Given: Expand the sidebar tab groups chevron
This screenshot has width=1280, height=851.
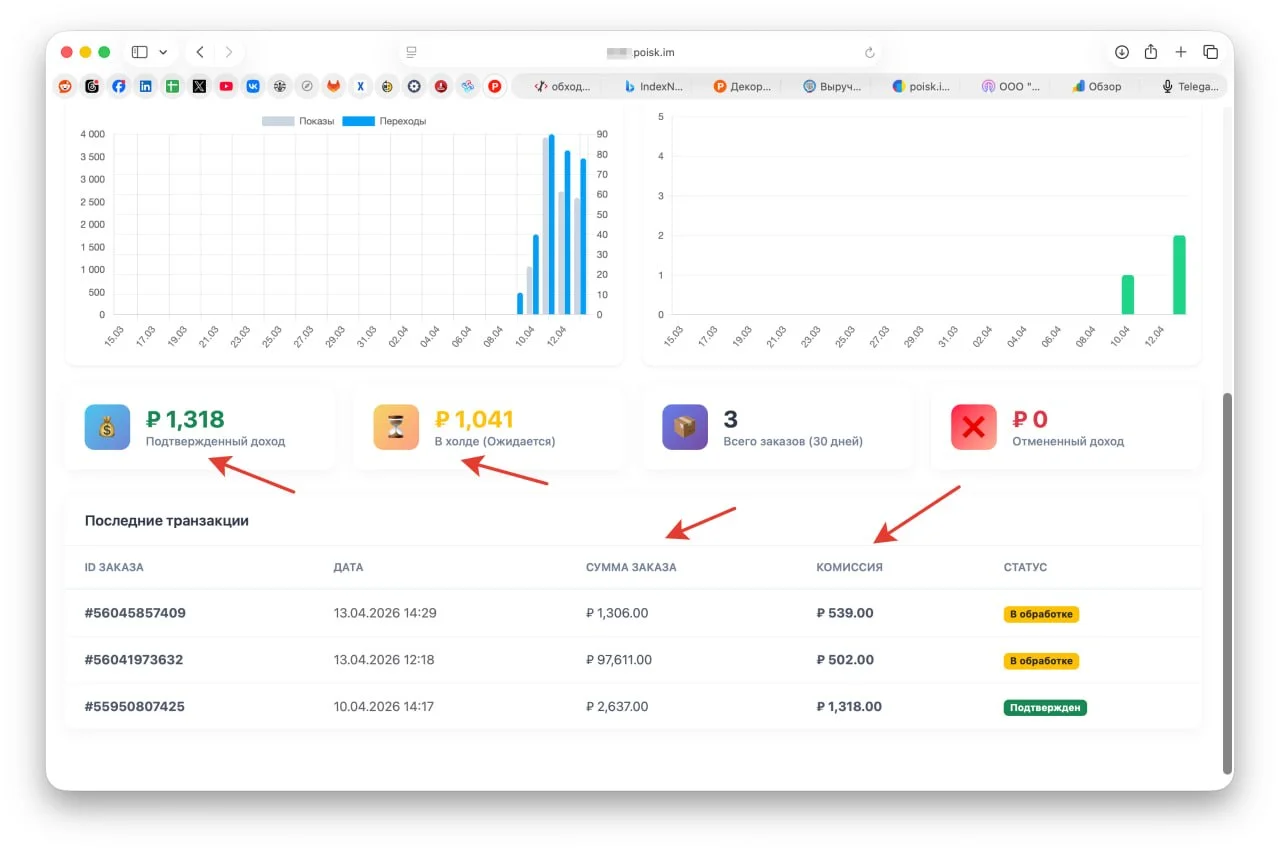Looking at the screenshot, I should 163,52.
